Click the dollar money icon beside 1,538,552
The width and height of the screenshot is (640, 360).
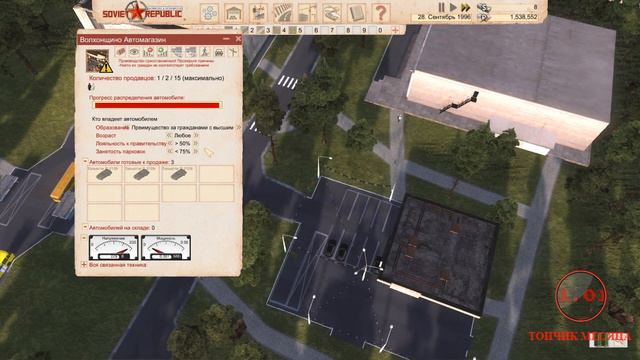point(484,17)
